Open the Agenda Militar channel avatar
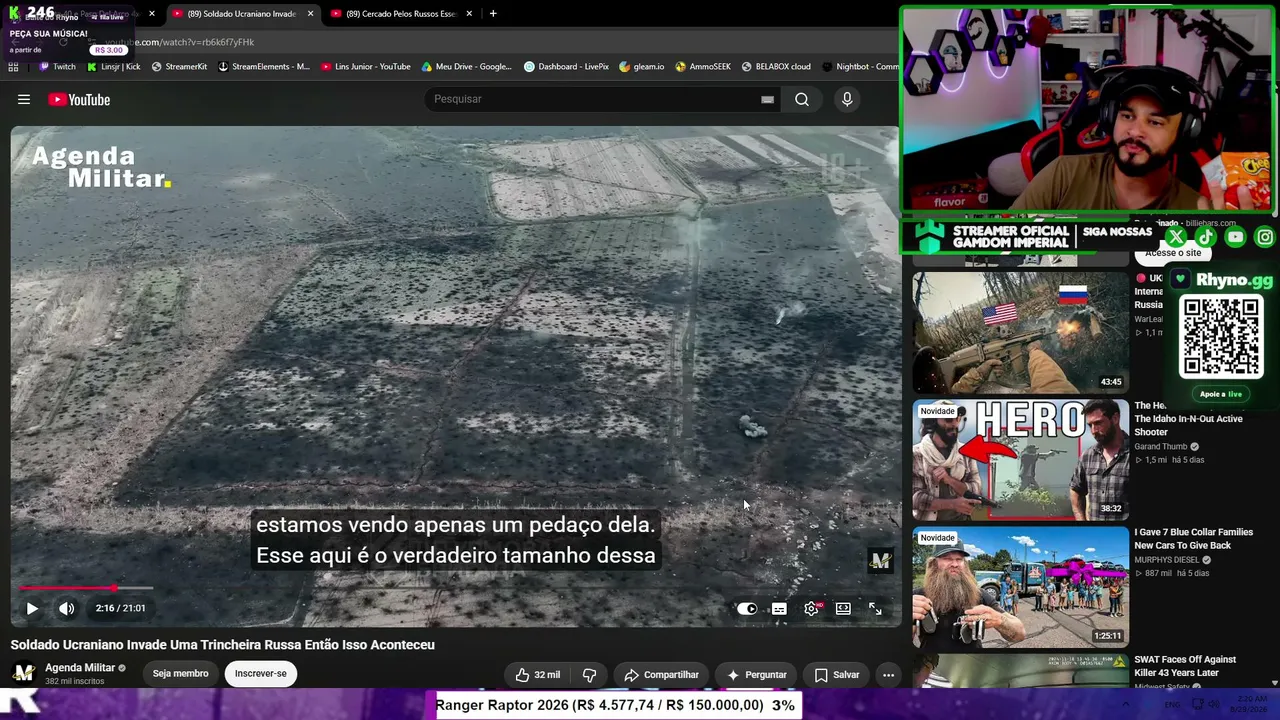Image resolution: width=1280 pixels, height=720 pixels. tap(24, 673)
